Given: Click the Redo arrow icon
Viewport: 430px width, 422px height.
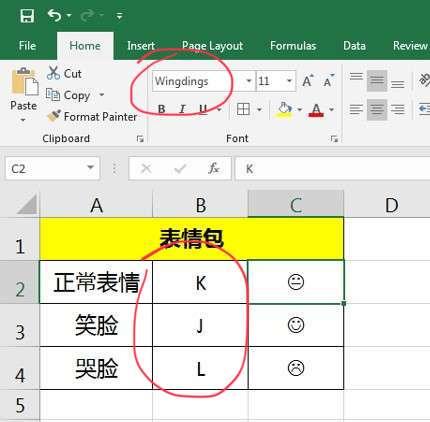Looking at the screenshot, I should pyautogui.click(x=87, y=15).
